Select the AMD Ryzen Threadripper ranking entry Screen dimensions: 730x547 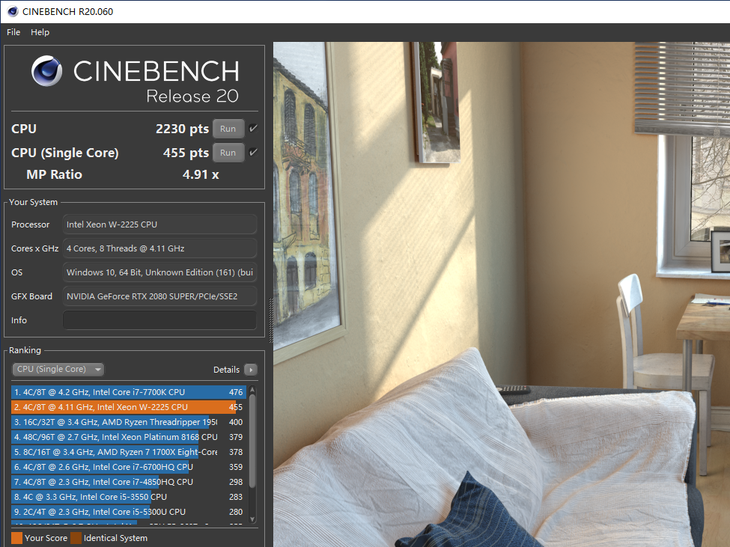point(128,422)
